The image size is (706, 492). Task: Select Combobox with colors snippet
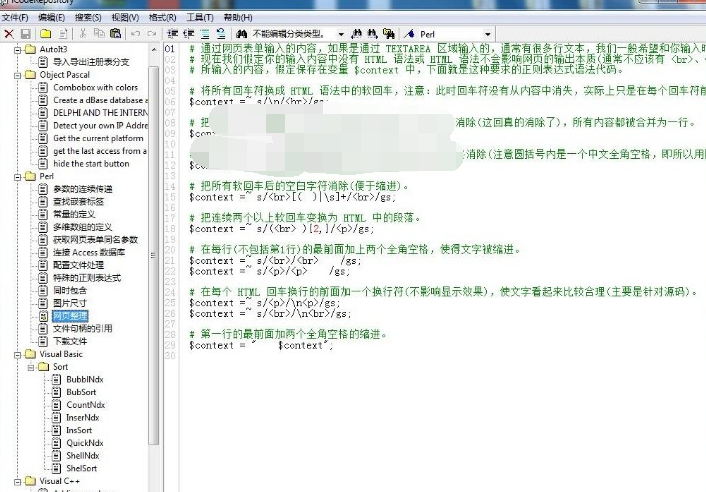[95, 87]
